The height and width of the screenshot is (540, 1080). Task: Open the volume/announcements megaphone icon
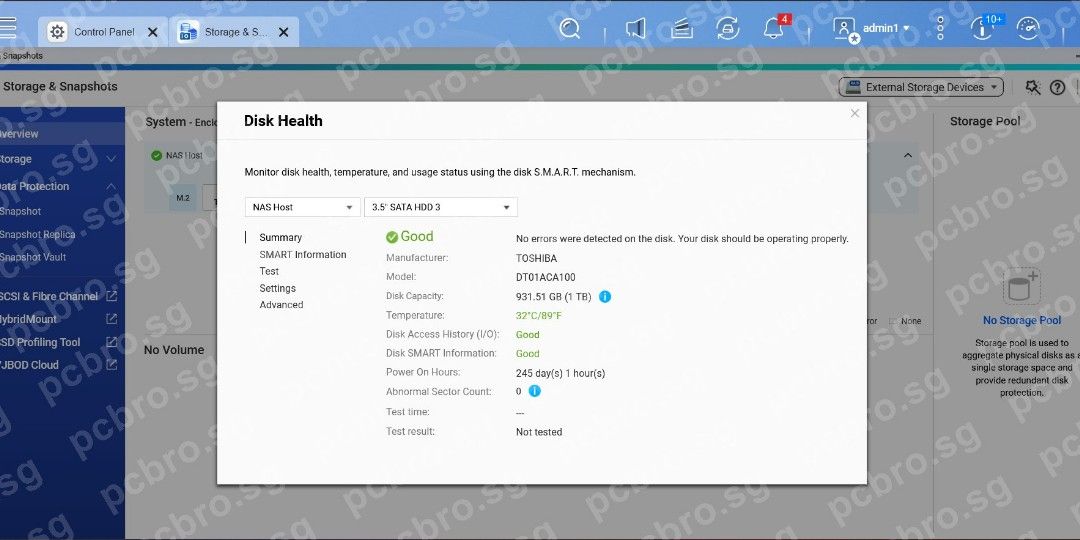point(636,28)
